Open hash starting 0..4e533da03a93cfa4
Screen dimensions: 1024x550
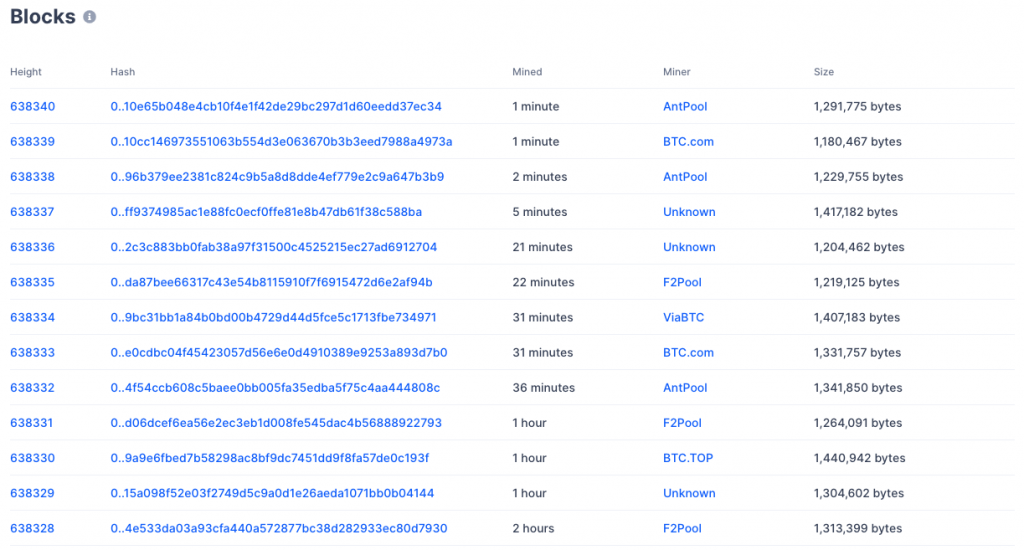coord(279,528)
